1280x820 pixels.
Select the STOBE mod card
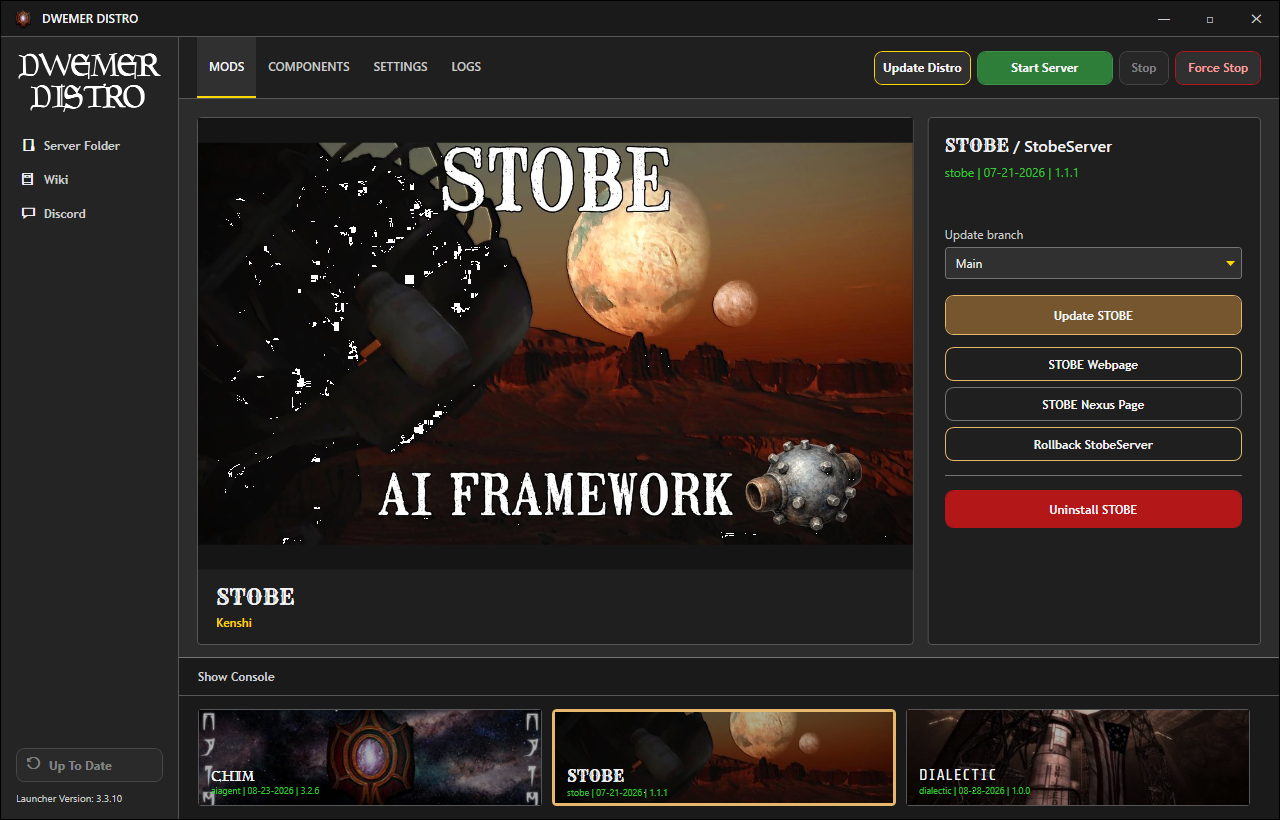pyautogui.click(x=724, y=757)
